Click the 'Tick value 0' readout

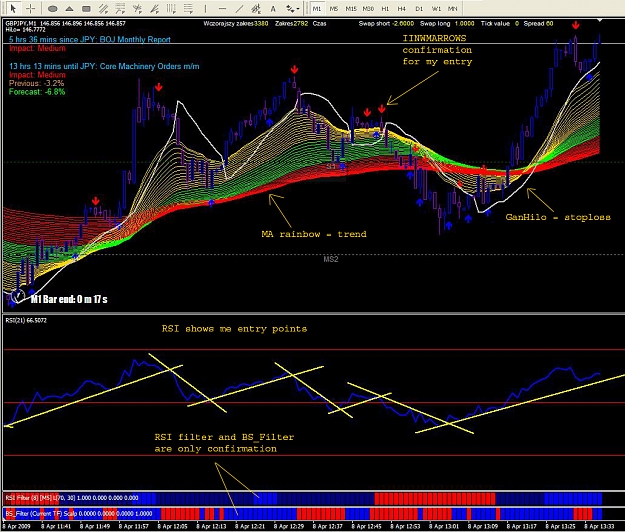(499, 24)
